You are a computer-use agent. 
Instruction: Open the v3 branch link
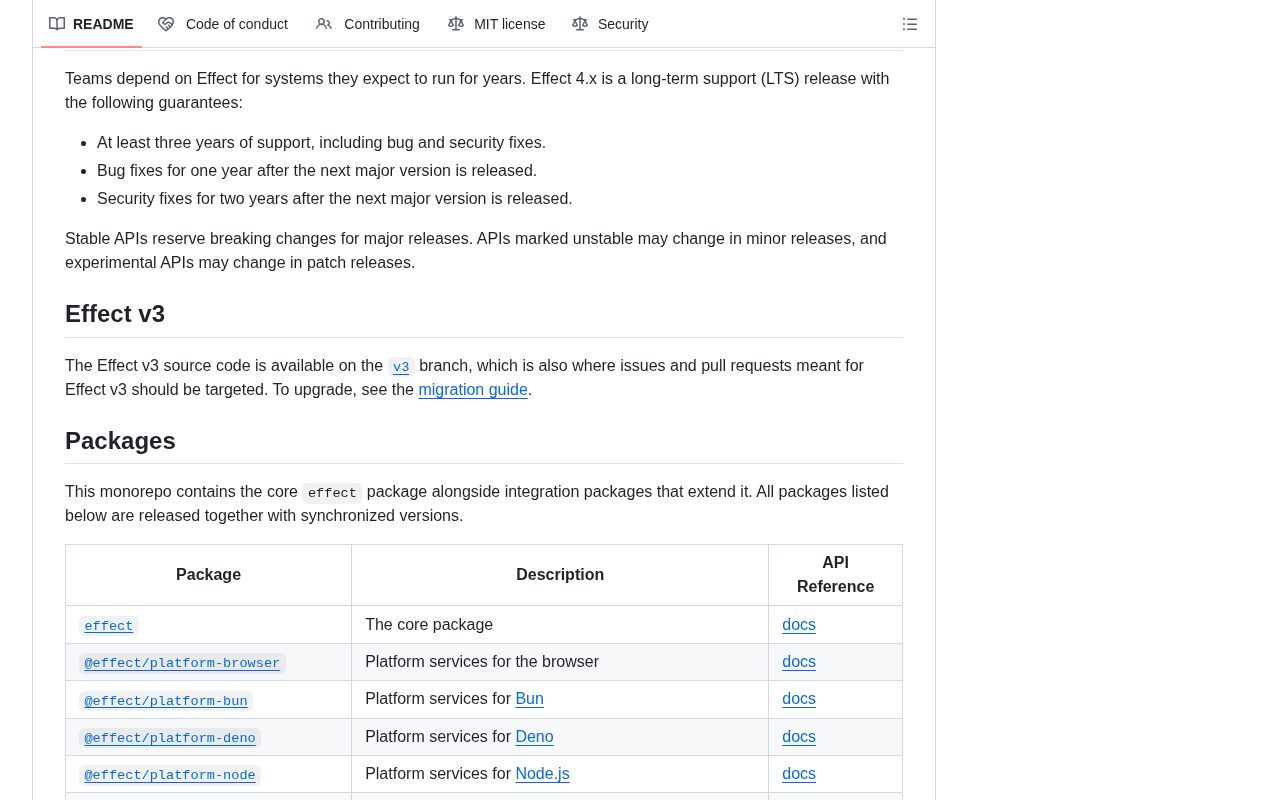[x=401, y=367]
